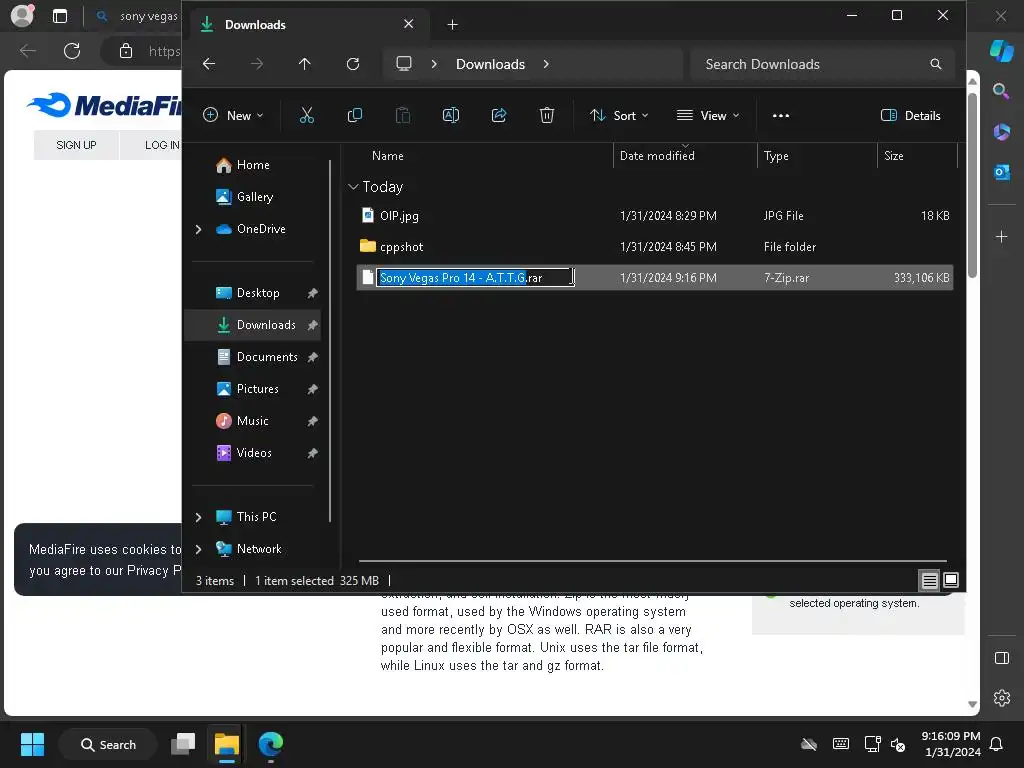Refresh the Downloads folder

pos(353,64)
